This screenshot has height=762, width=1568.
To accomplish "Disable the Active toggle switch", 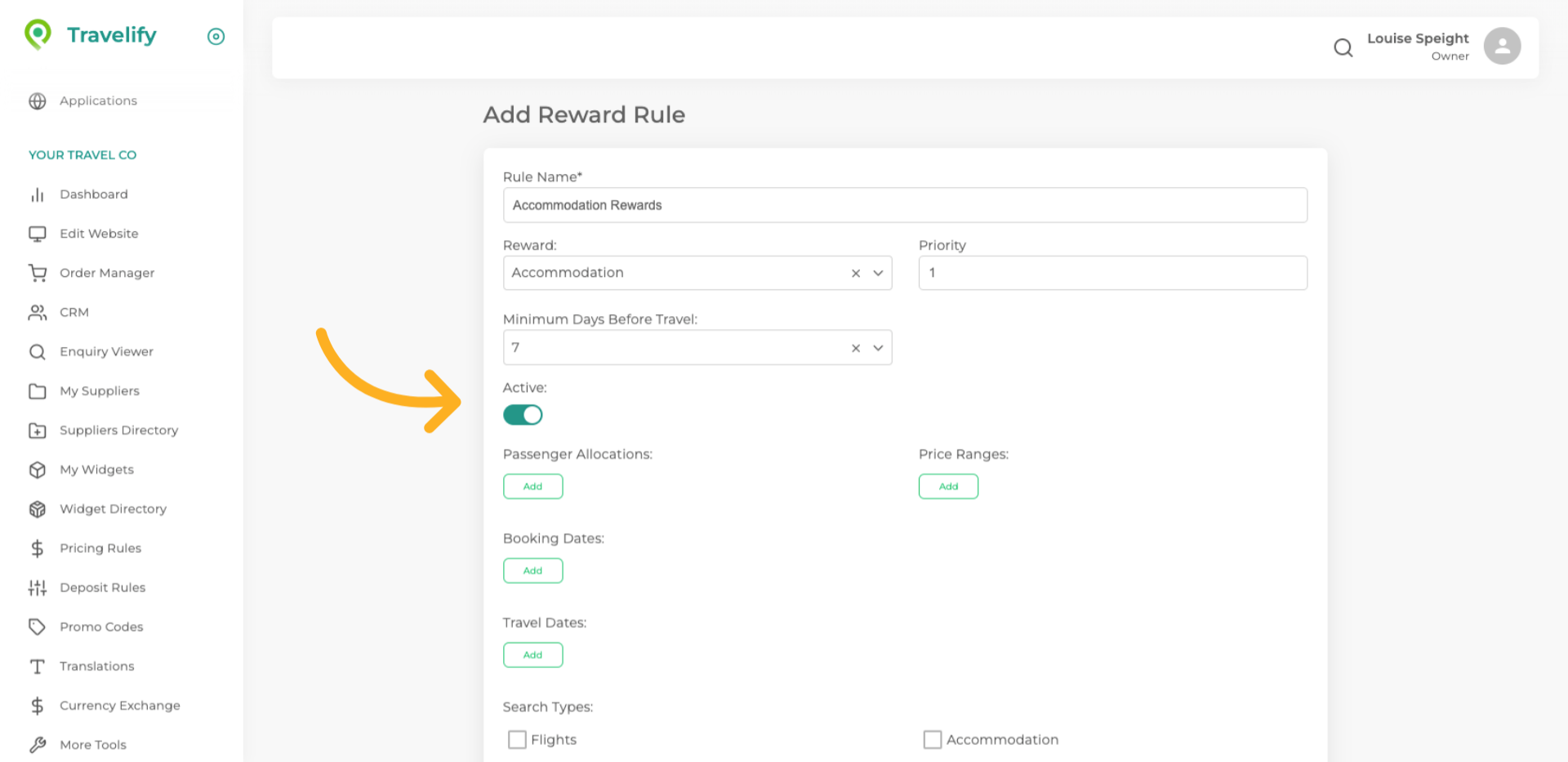I will [523, 415].
